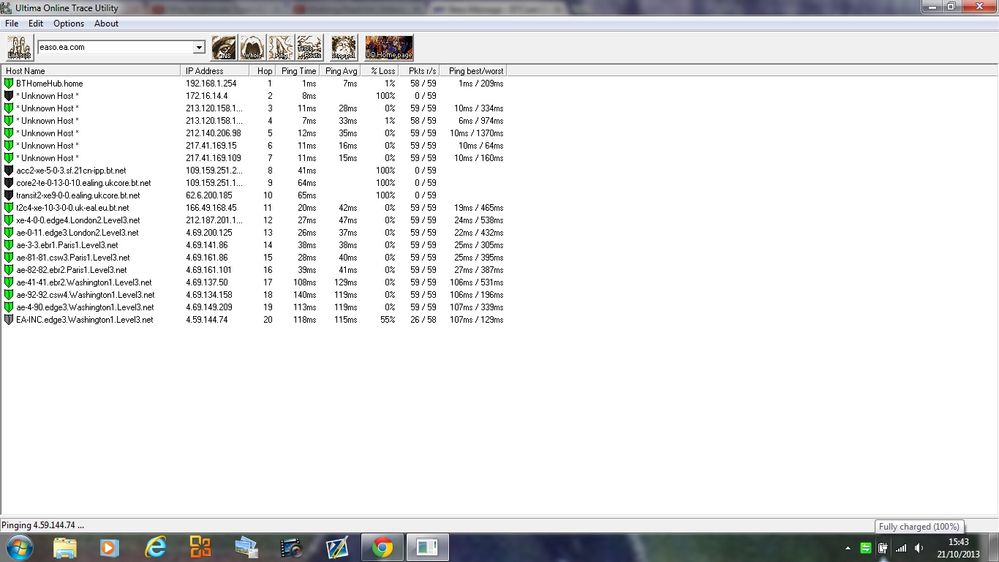
Task: Open the About menu
Action: 106,24
